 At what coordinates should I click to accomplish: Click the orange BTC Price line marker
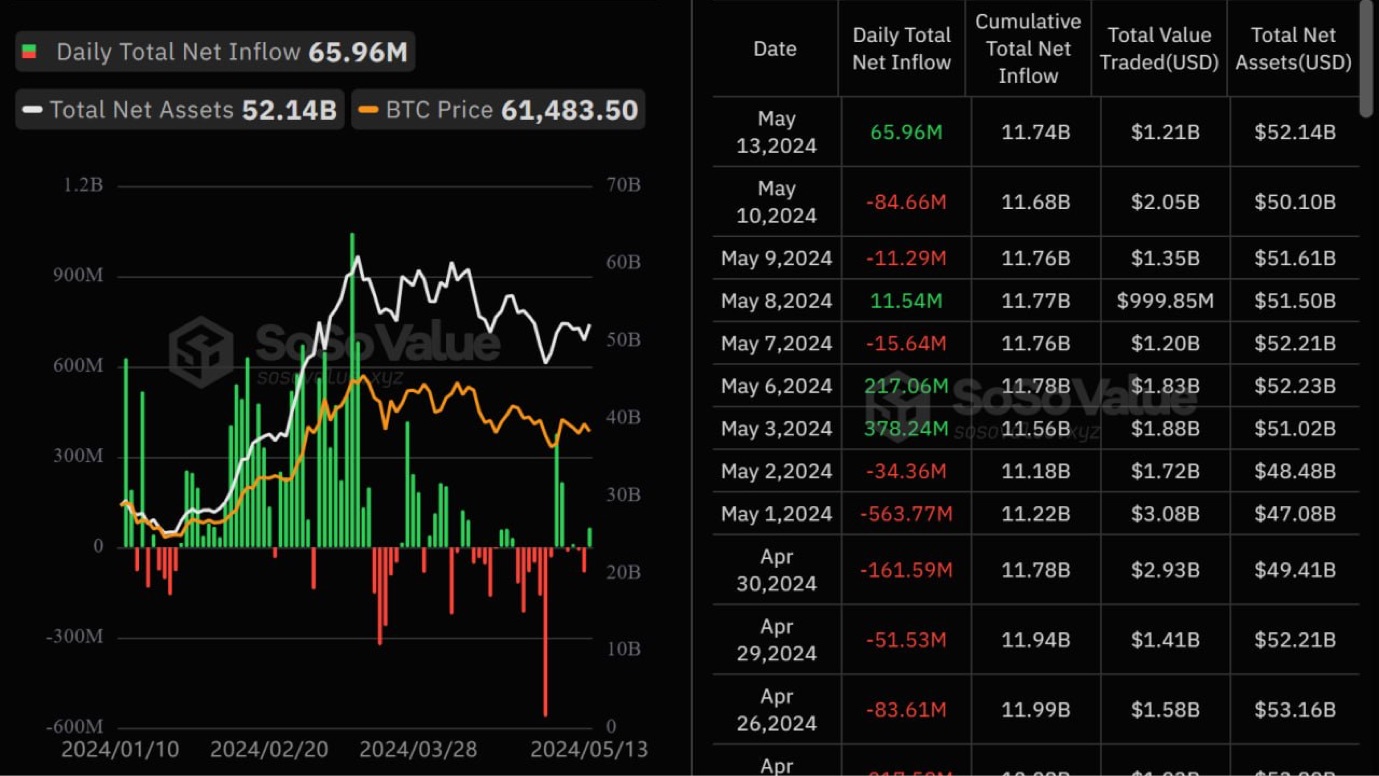[x=369, y=110]
